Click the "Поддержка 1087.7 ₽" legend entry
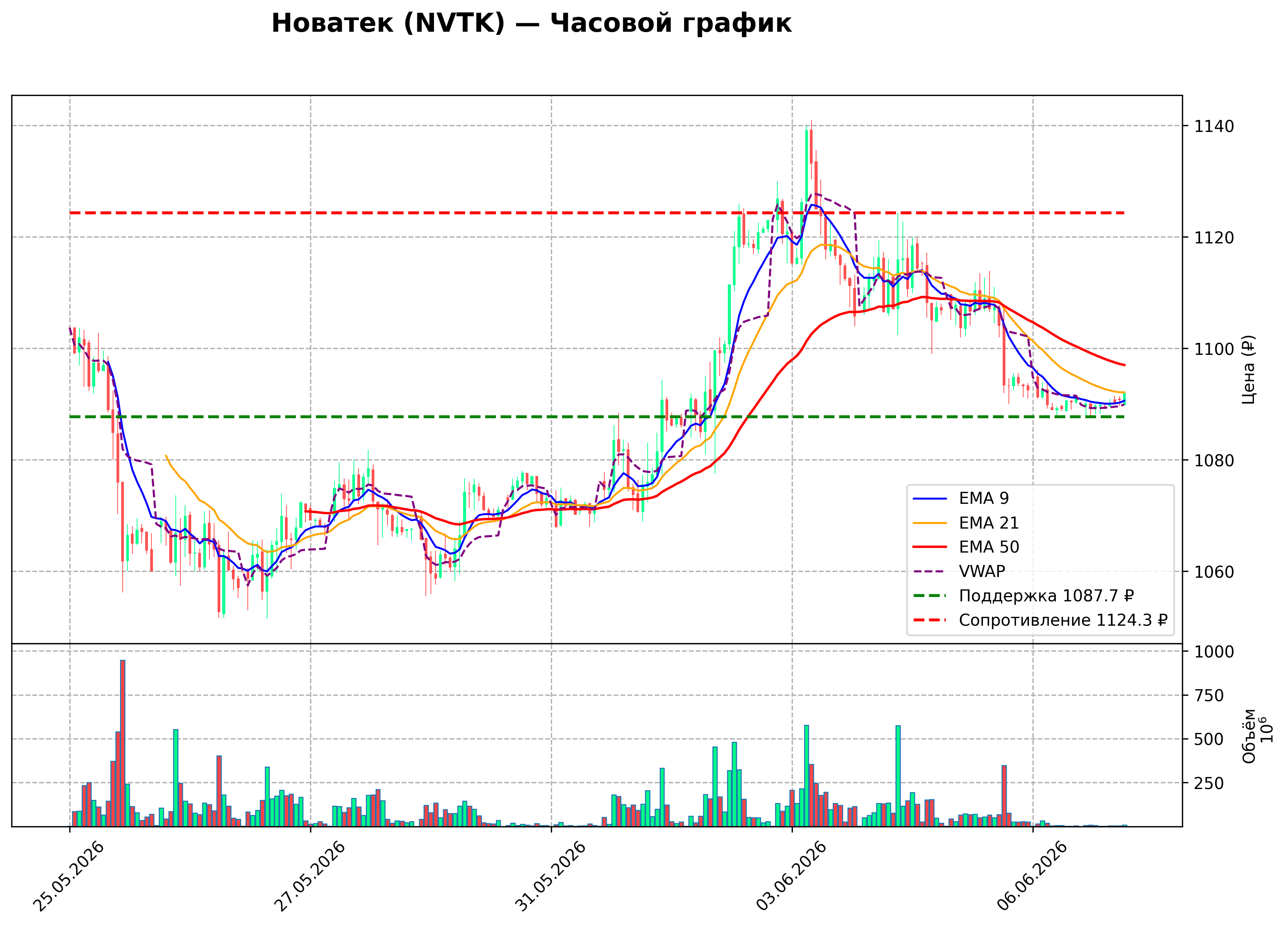 pyautogui.click(x=1046, y=596)
